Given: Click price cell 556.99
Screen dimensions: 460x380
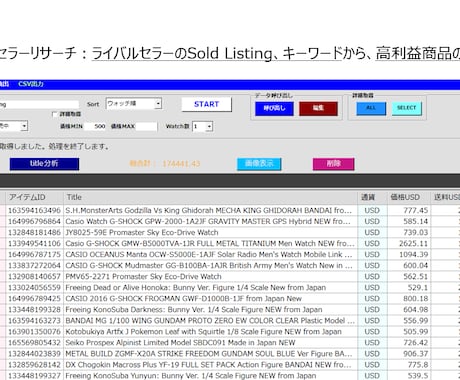Looking at the screenshot, I should tap(409, 320).
